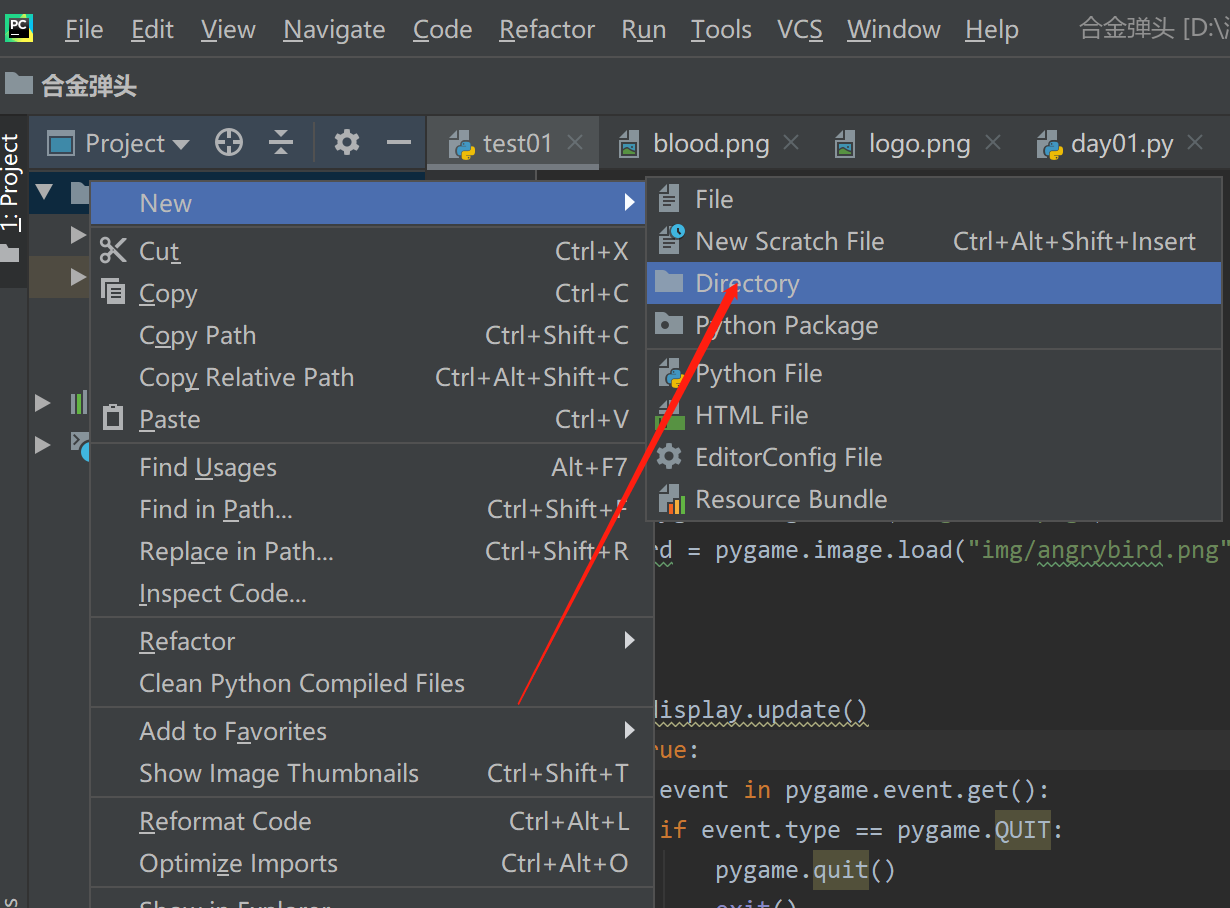Image resolution: width=1230 pixels, height=908 pixels.
Task: Open Project panel settings gear icon
Action: click(x=347, y=143)
